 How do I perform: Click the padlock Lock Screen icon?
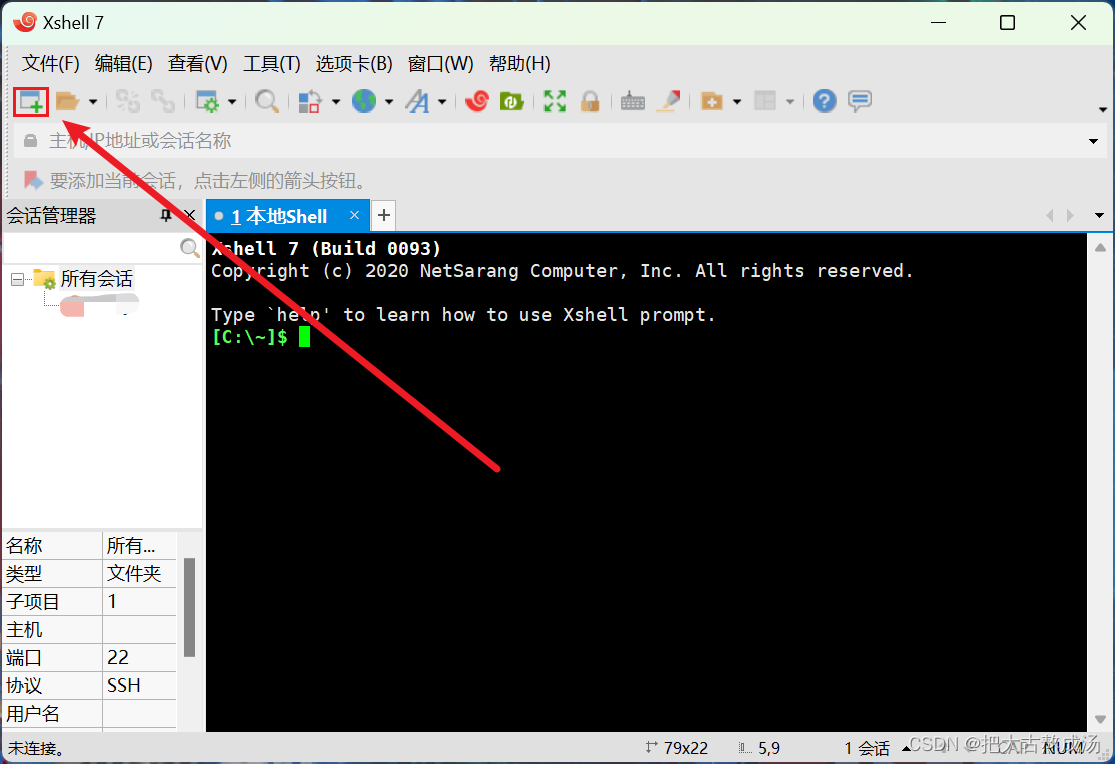pyautogui.click(x=589, y=101)
